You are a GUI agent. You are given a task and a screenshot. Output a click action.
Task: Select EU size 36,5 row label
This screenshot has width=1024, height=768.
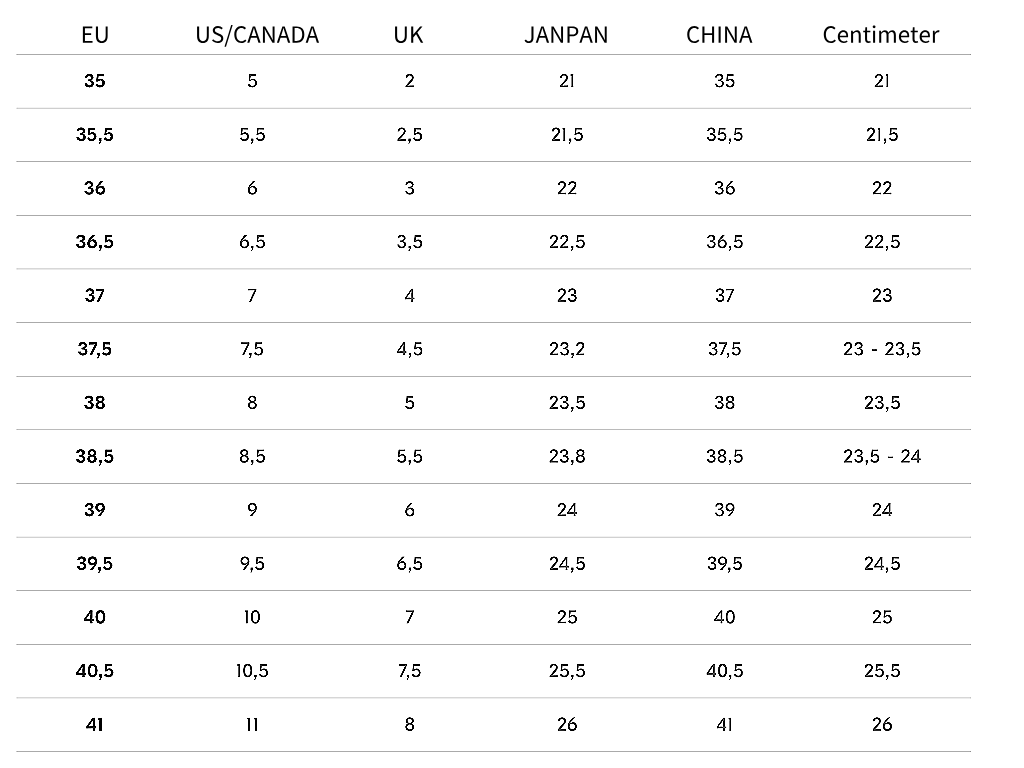pyautogui.click(x=95, y=242)
